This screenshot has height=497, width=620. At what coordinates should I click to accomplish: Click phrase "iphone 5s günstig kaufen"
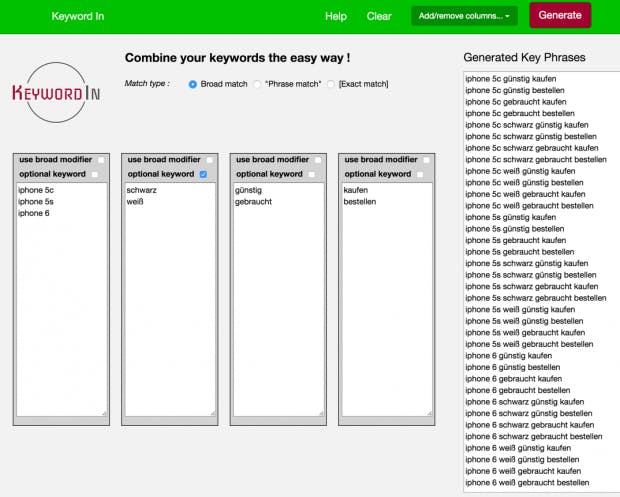[x=511, y=217]
